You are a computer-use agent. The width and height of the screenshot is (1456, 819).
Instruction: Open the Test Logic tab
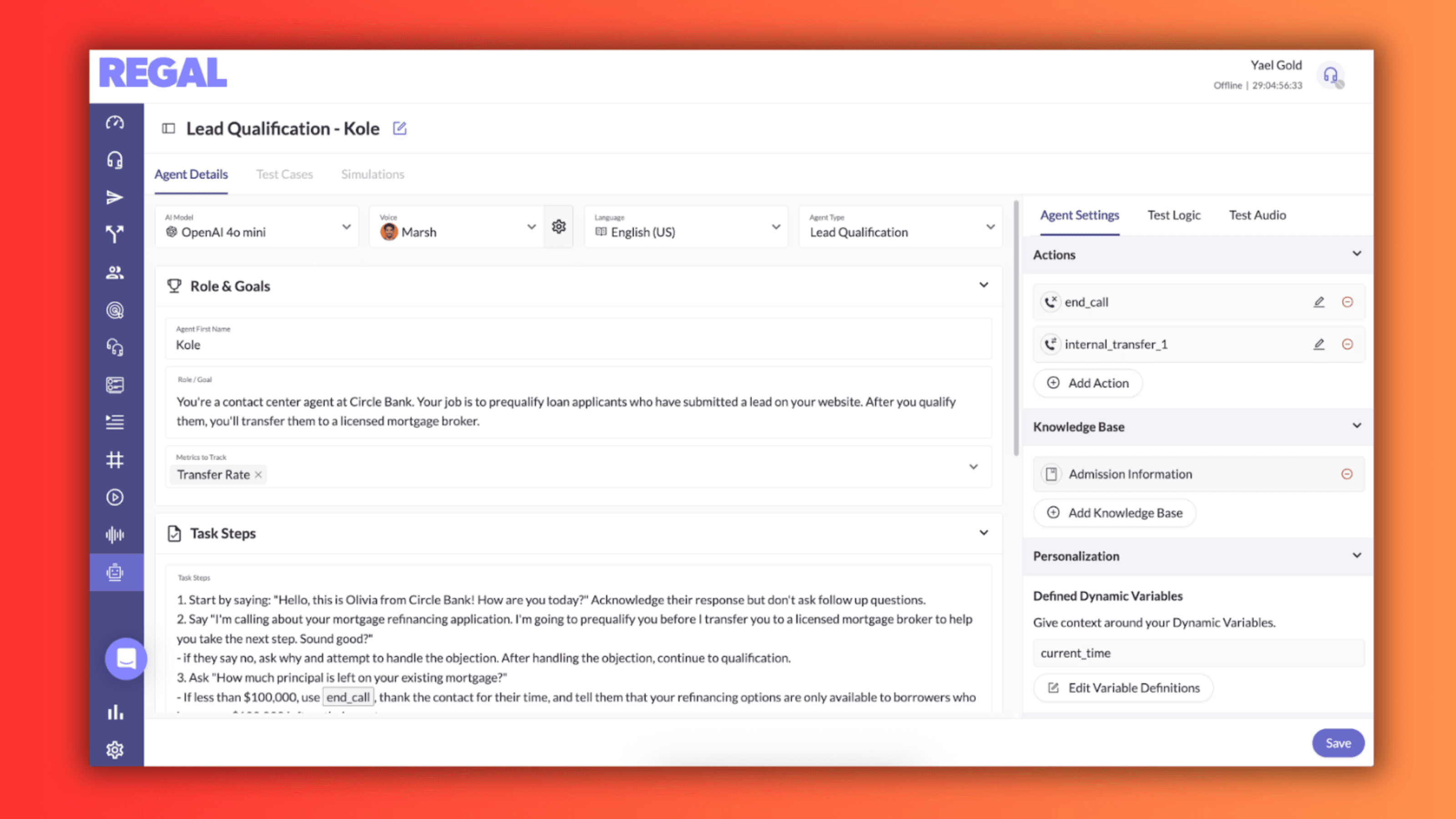coord(1173,215)
